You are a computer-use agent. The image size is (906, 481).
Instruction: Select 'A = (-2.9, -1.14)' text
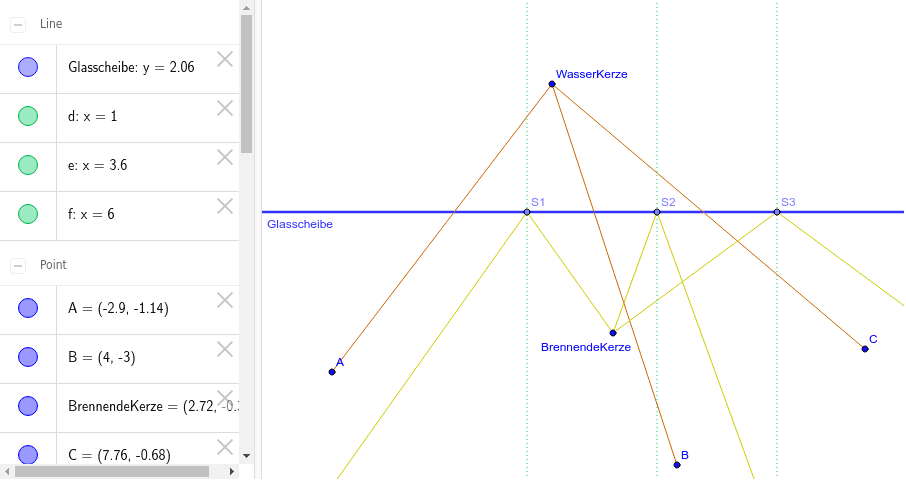pyautogui.click(x=118, y=309)
